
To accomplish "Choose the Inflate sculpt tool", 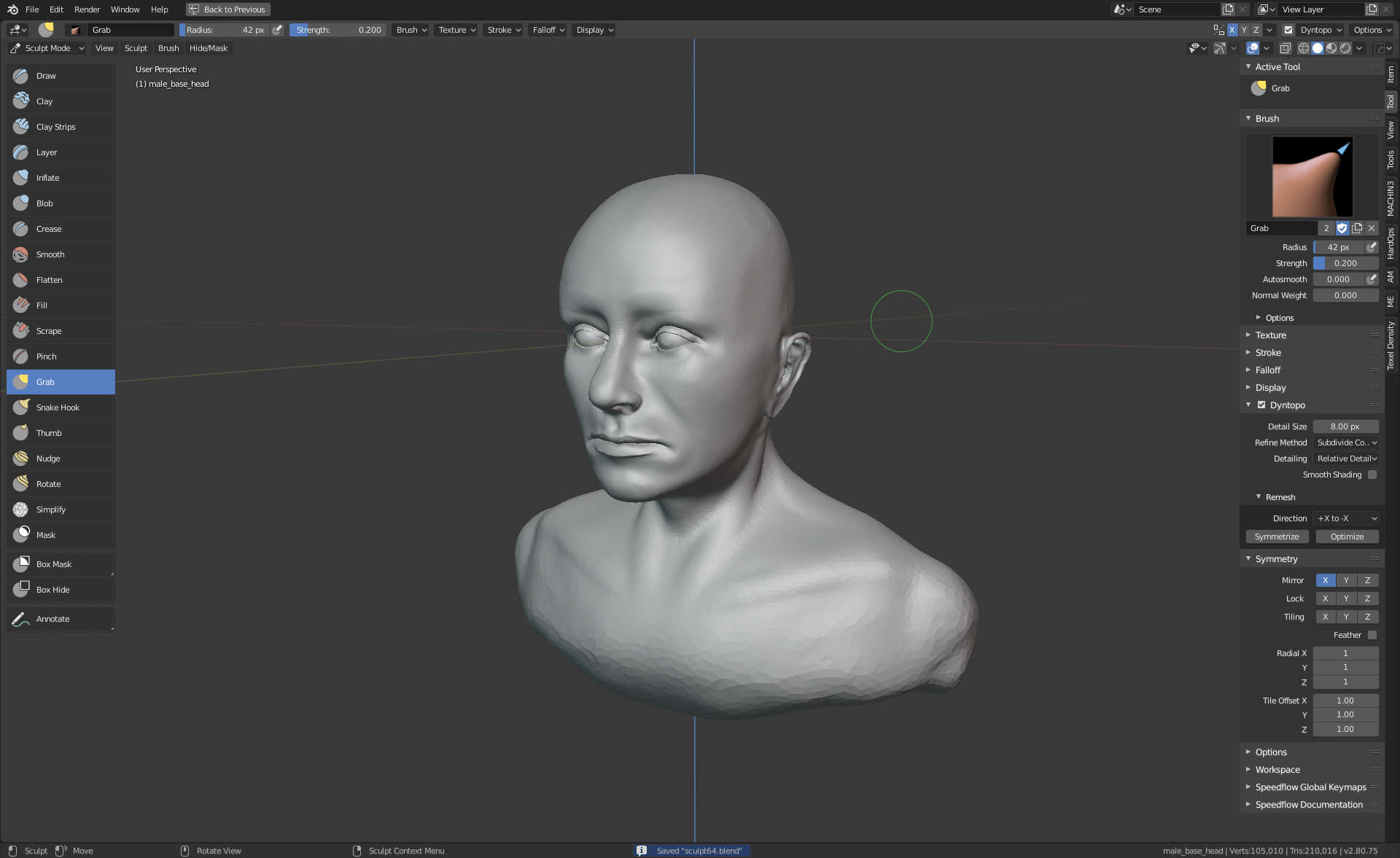I will point(48,178).
